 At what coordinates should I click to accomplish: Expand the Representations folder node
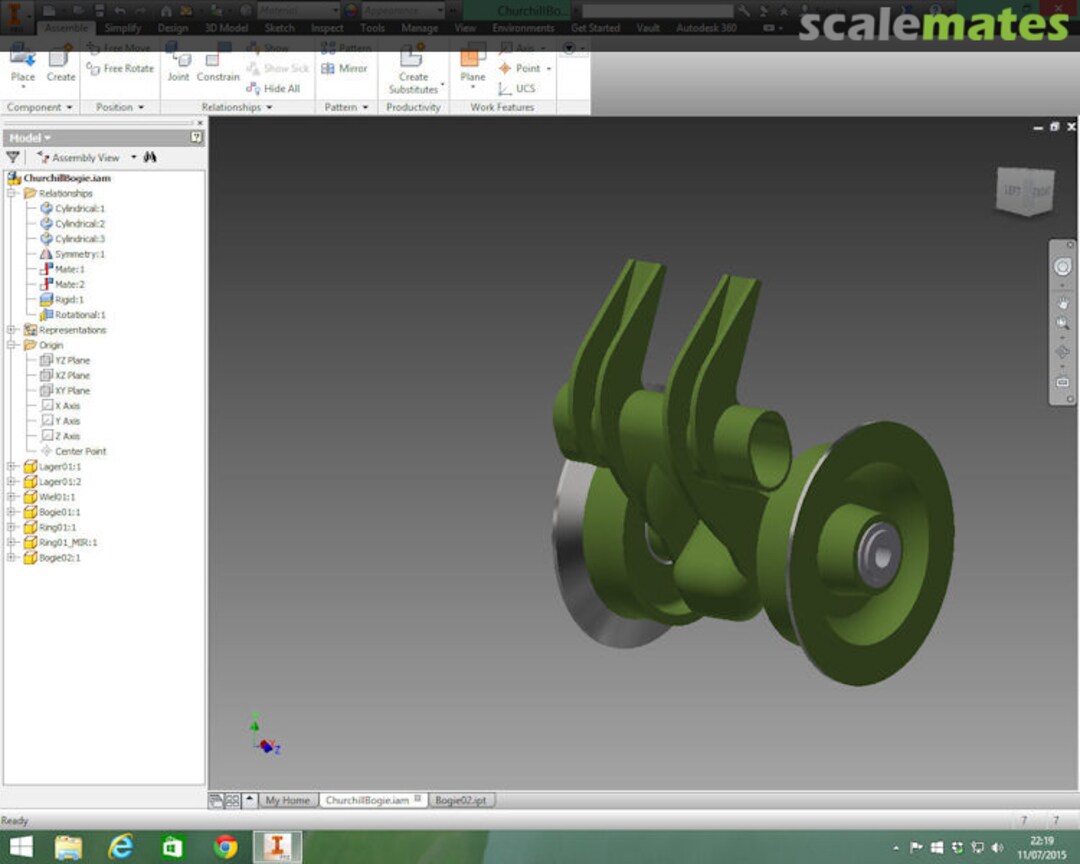click(12, 330)
